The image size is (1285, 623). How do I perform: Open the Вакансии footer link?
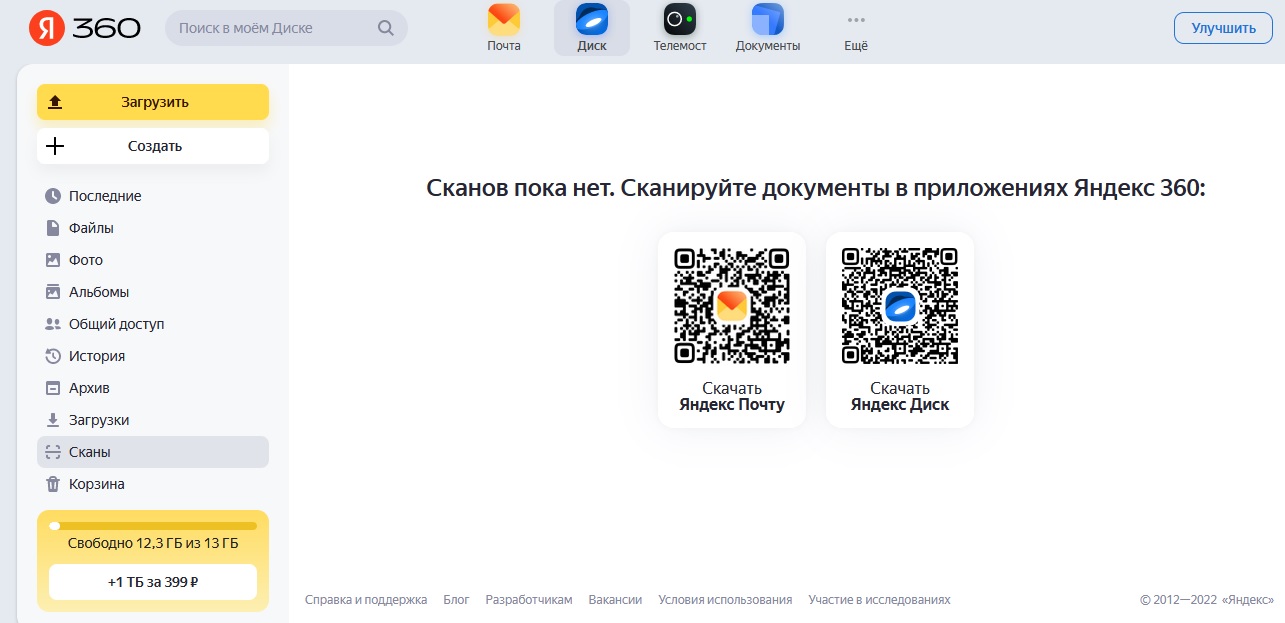click(616, 600)
